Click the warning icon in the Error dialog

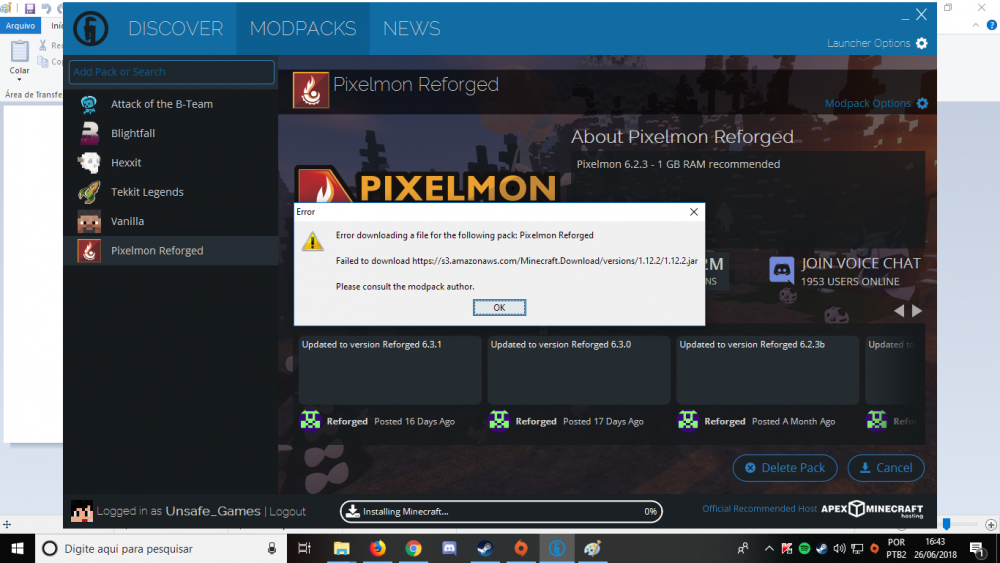[312, 241]
